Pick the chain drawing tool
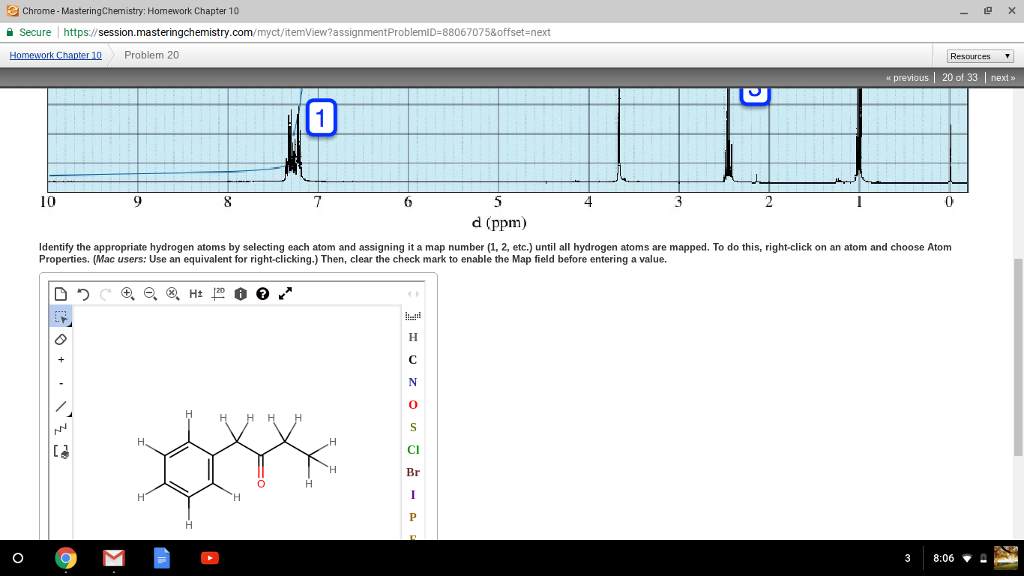The image size is (1024, 576). click(60, 430)
